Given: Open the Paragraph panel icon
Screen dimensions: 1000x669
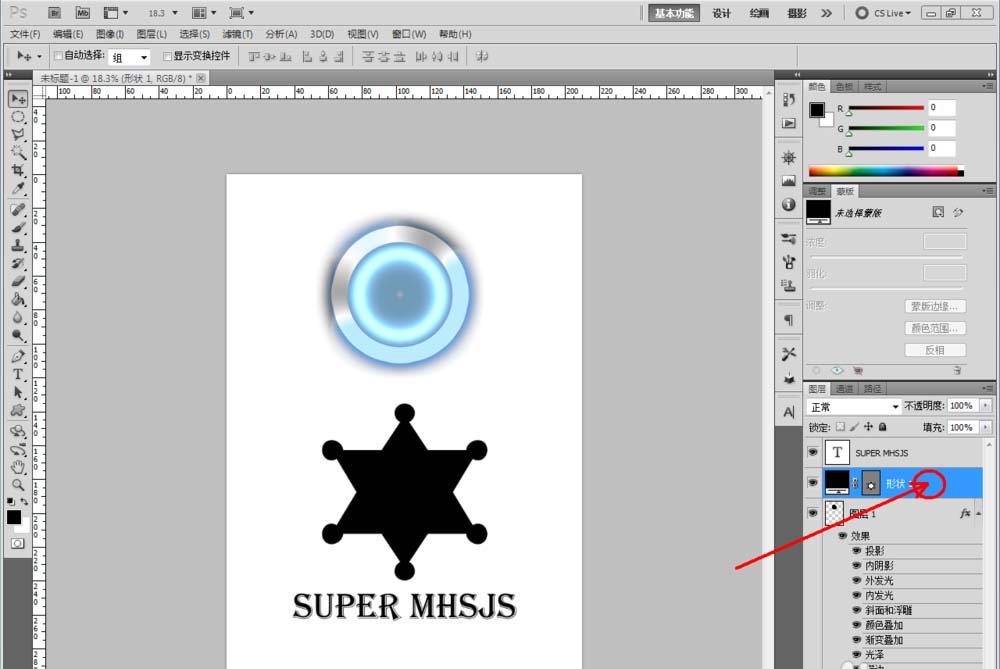Looking at the screenshot, I should [x=789, y=321].
